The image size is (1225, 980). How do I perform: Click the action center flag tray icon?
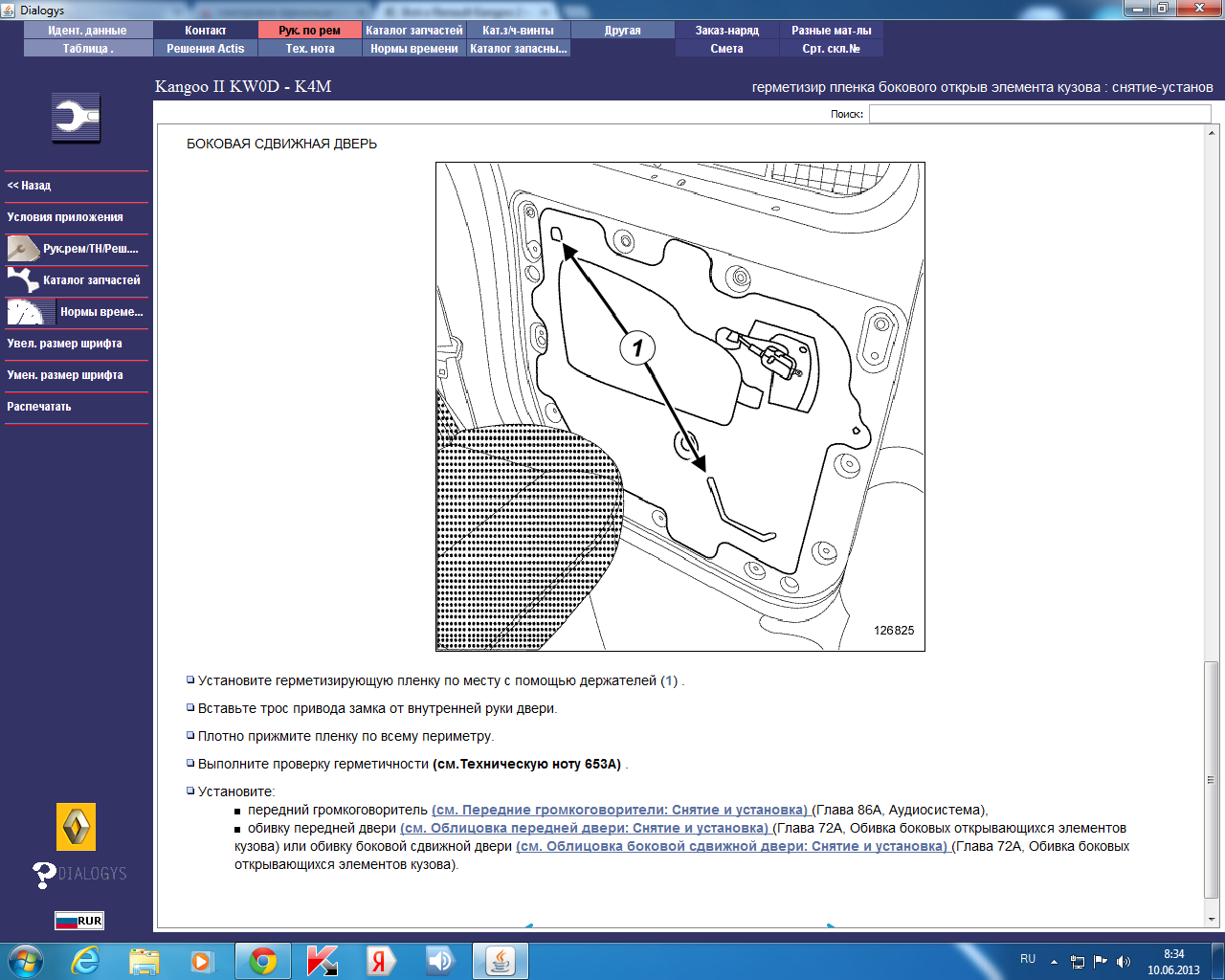tap(1101, 962)
